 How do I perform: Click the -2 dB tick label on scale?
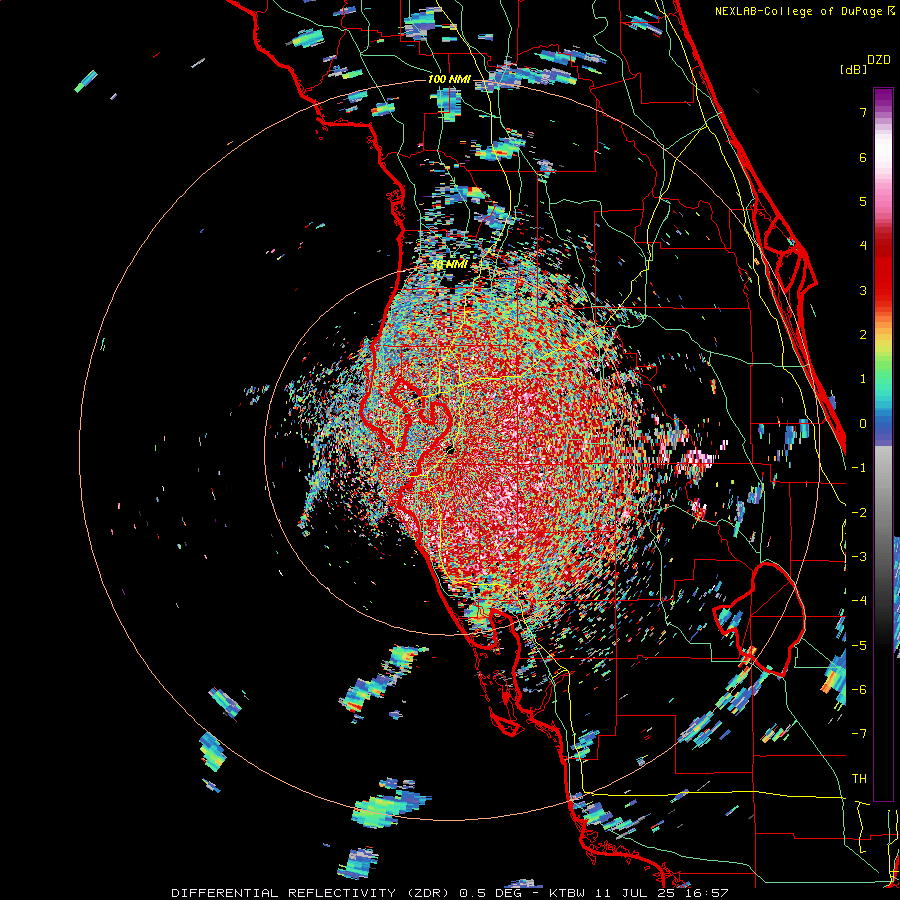pyautogui.click(x=859, y=512)
